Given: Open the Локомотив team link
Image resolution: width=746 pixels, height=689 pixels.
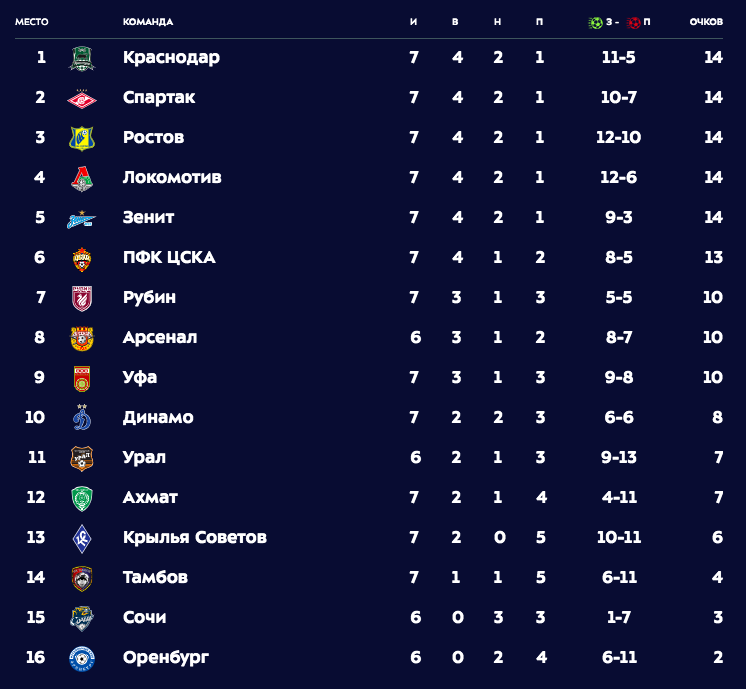Looking at the screenshot, I should 172,177.
